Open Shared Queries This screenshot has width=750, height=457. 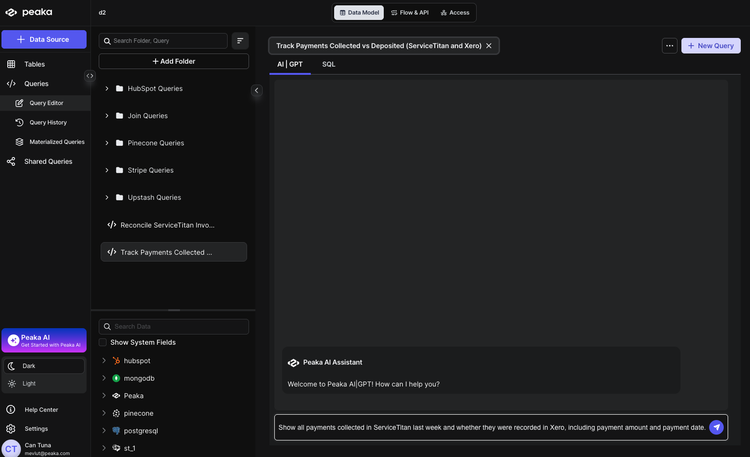click(48, 162)
